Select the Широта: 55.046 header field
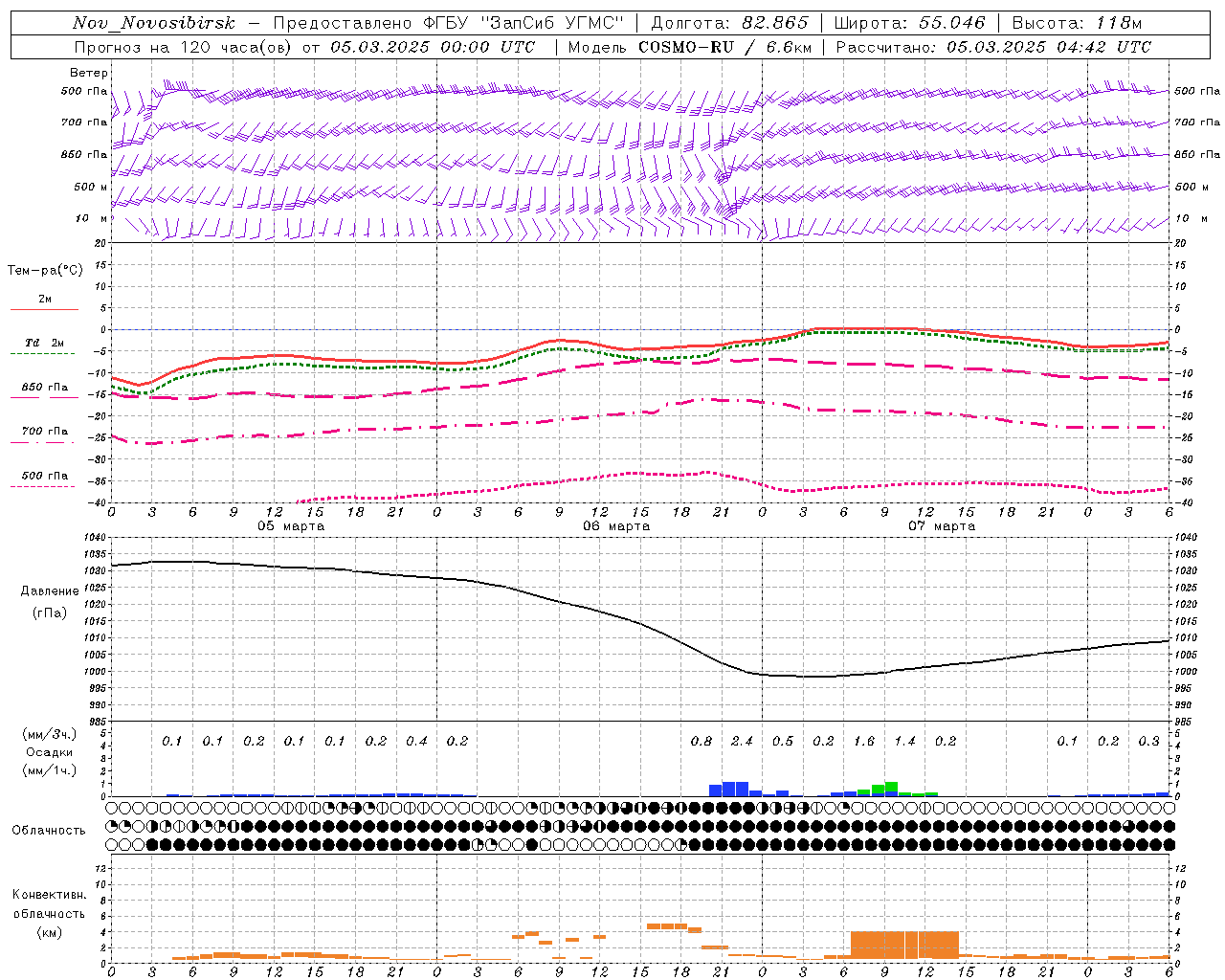Viewport: 1225px width, 980px height. coord(909,24)
